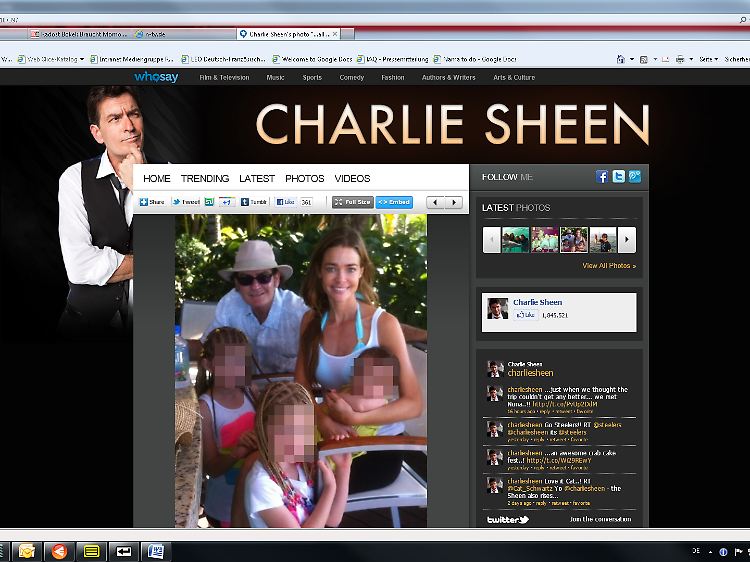This screenshot has width=750, height=562.
Task: Open the WhoSay logo home link
Action: (156, 77)
